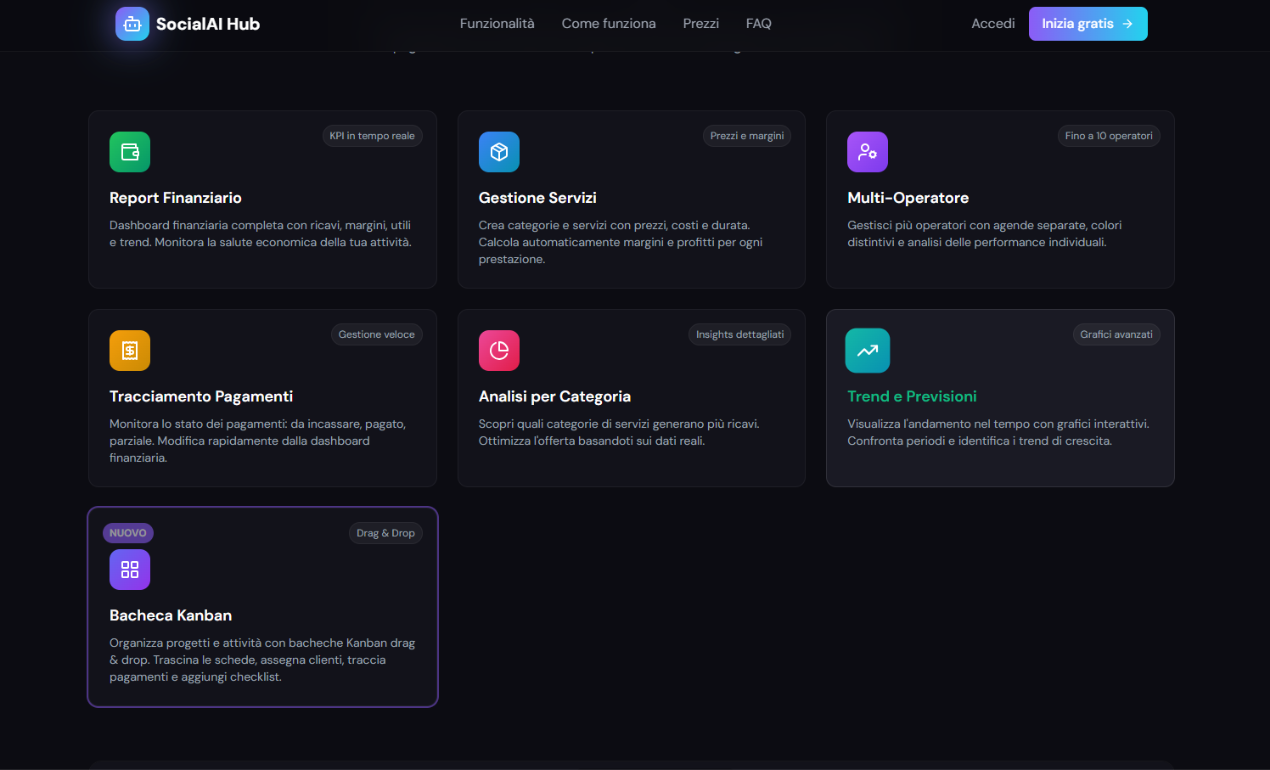The height and width of the screenshot is (770, 1270).
Task: Select the yellow Tracciamento Pagamenti icon
Action: click(x=129, y=350)
